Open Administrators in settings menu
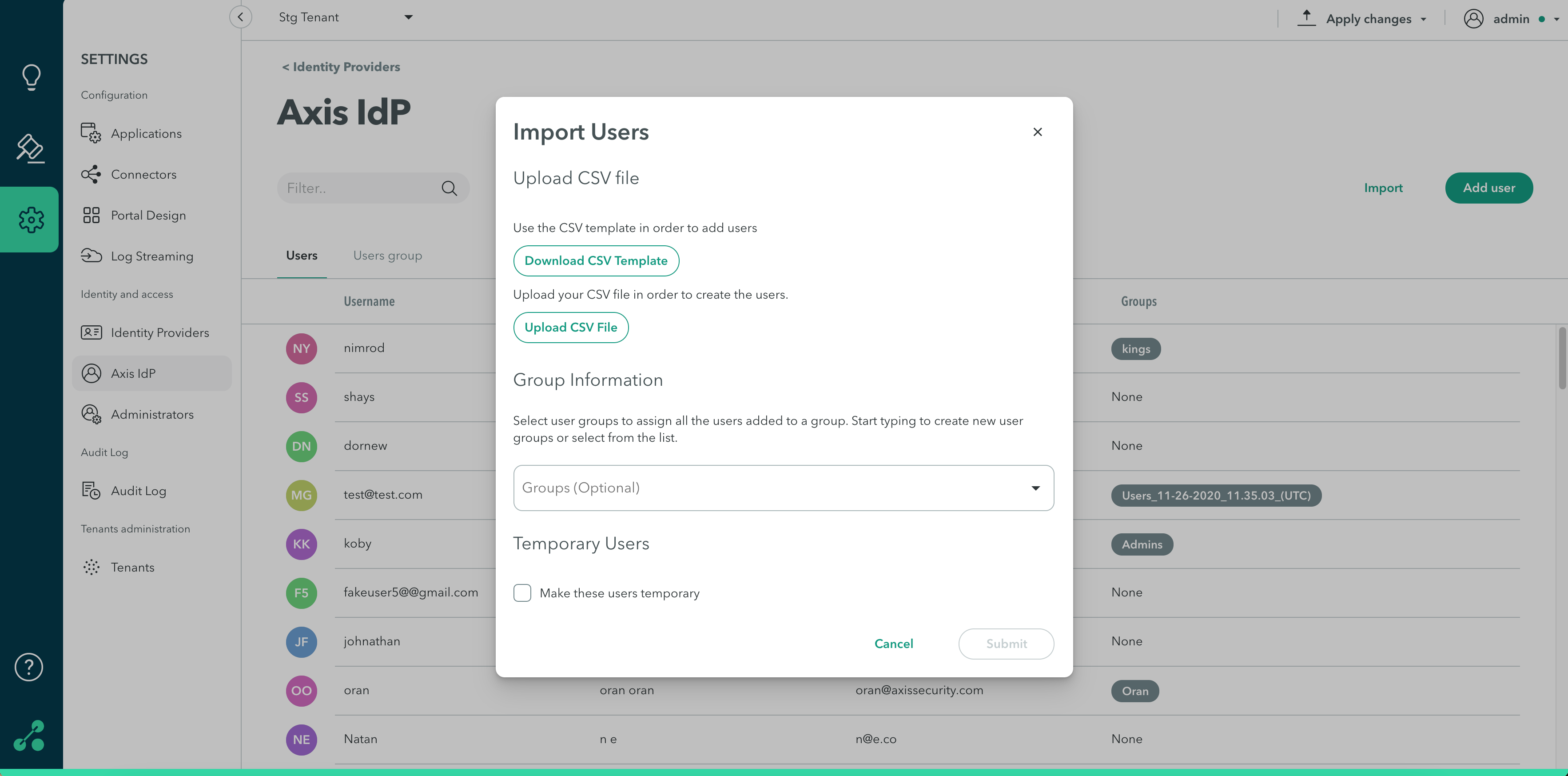The width and height of the screenshot is (1568, 776). [151, 414]
